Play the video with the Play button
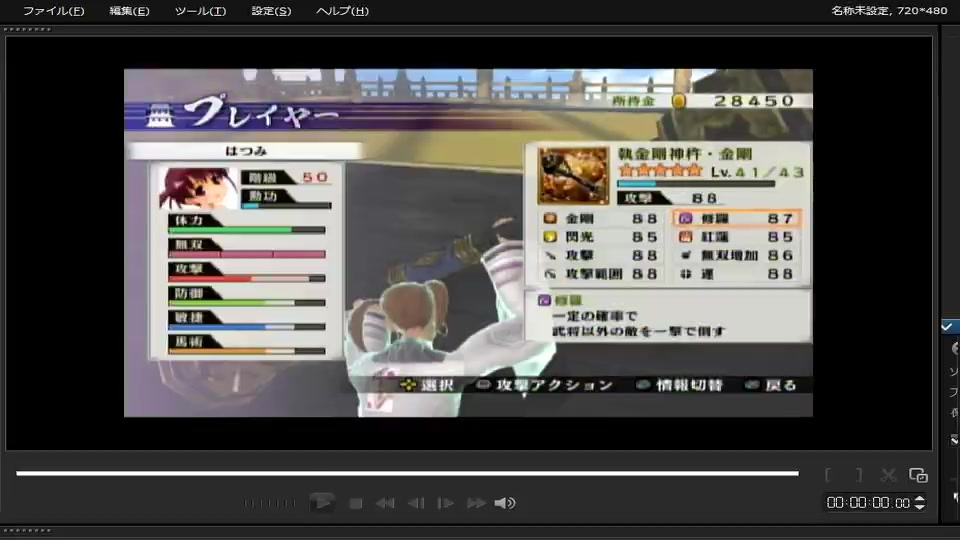Viewport: 960px width, 540px height. (322, 503)
